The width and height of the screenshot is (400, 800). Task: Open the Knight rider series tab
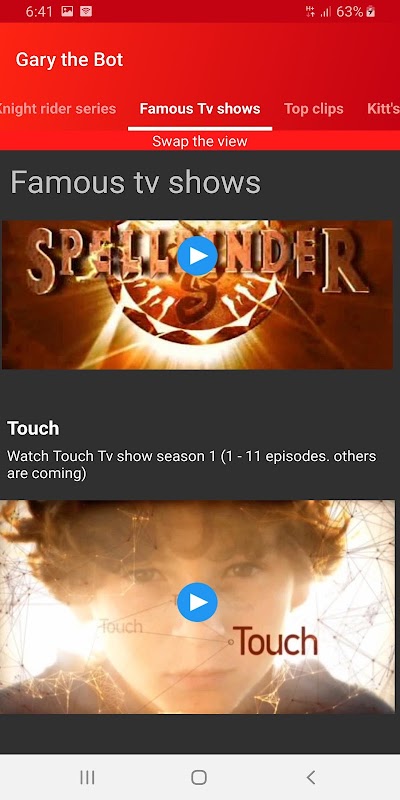(57, 109)
